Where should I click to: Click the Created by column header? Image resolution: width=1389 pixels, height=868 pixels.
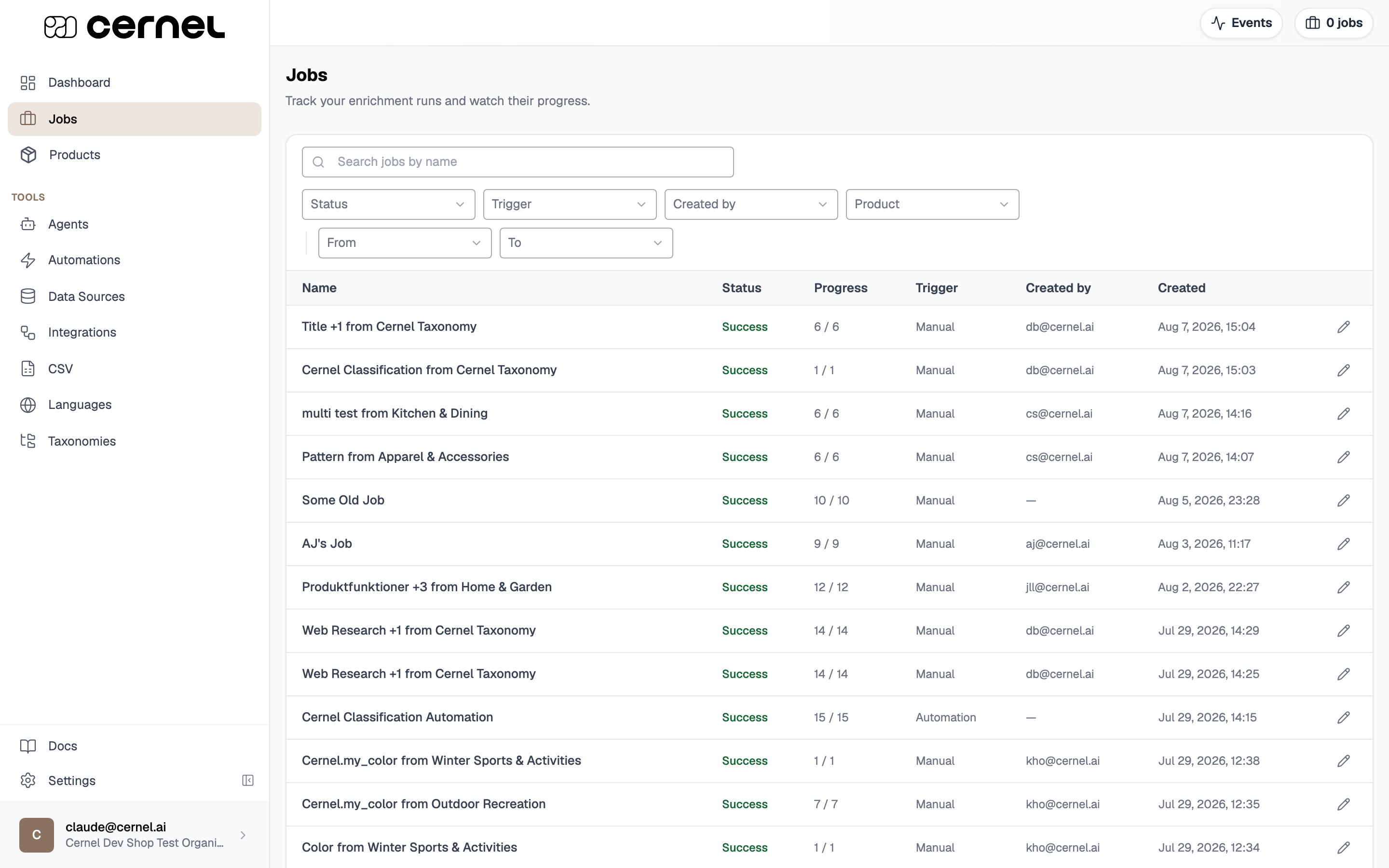[1059, 287]
